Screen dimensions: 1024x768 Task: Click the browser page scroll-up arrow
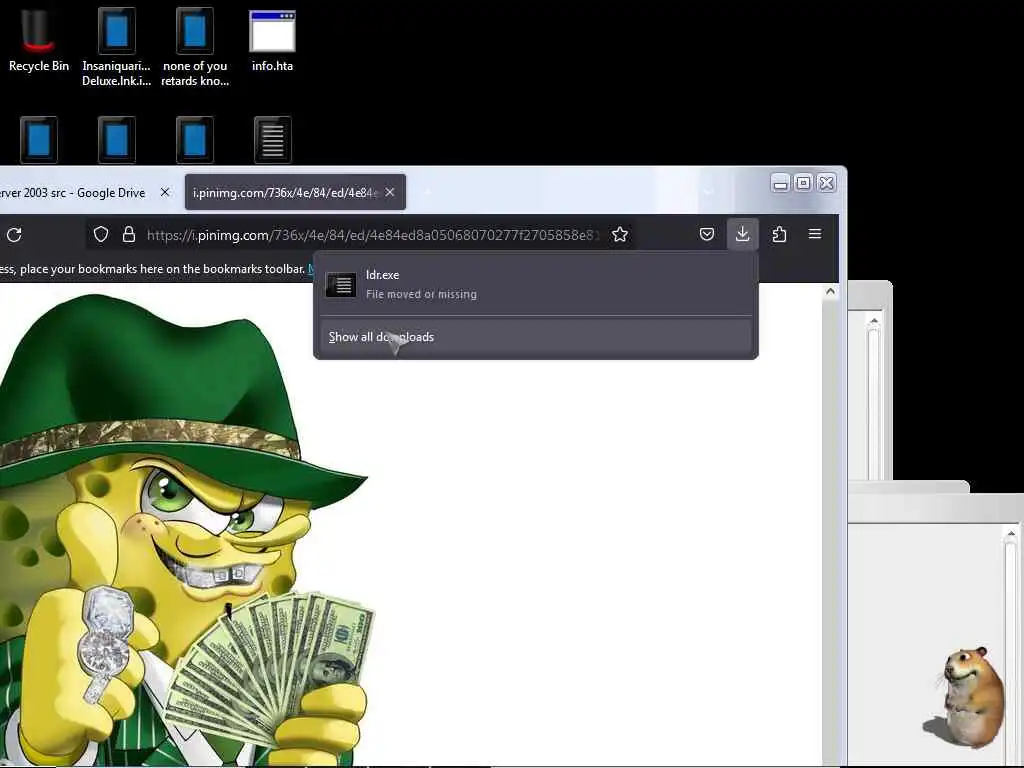click(830, 292)
